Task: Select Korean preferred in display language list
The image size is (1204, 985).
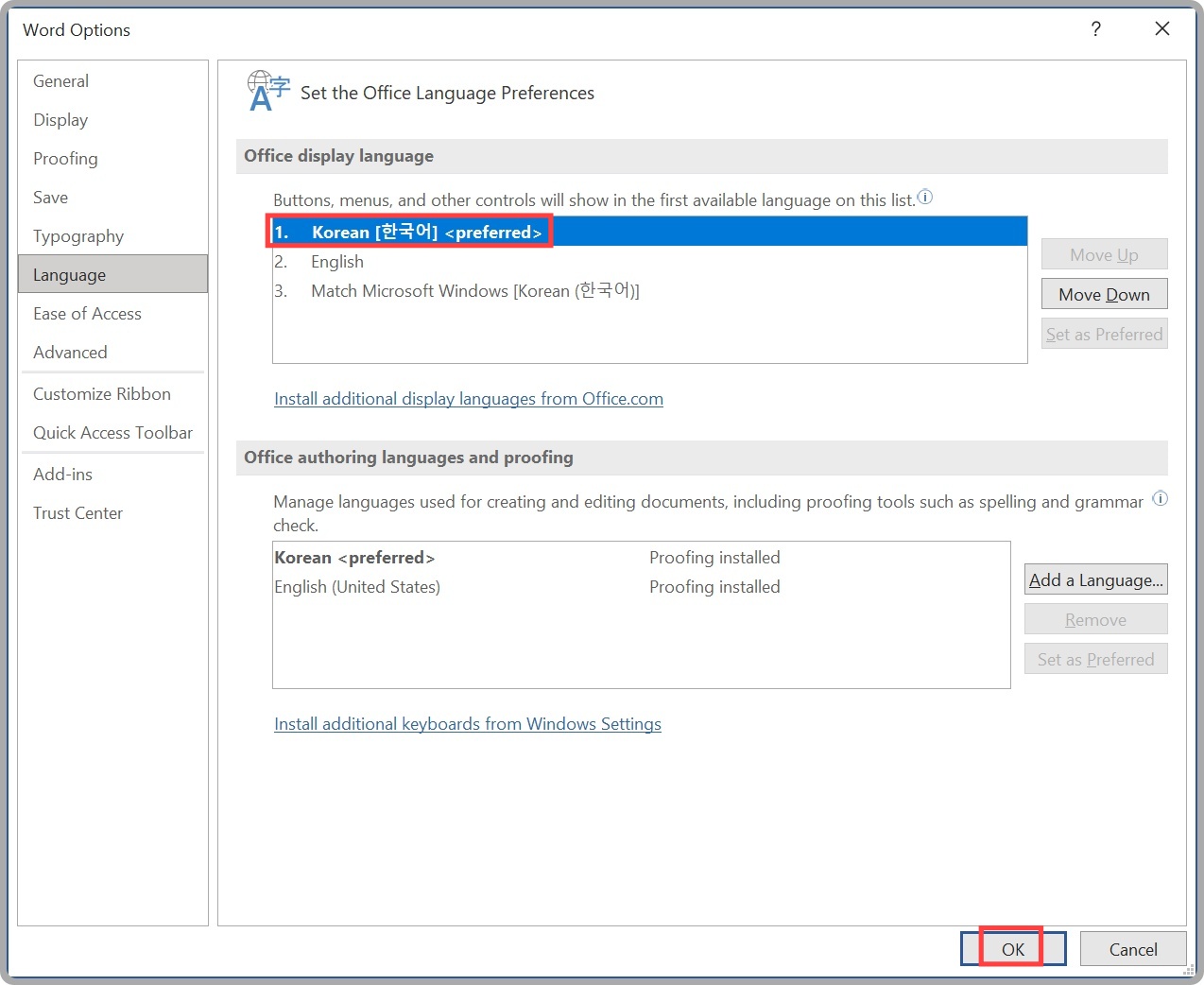Action: (x=649, y=232)
